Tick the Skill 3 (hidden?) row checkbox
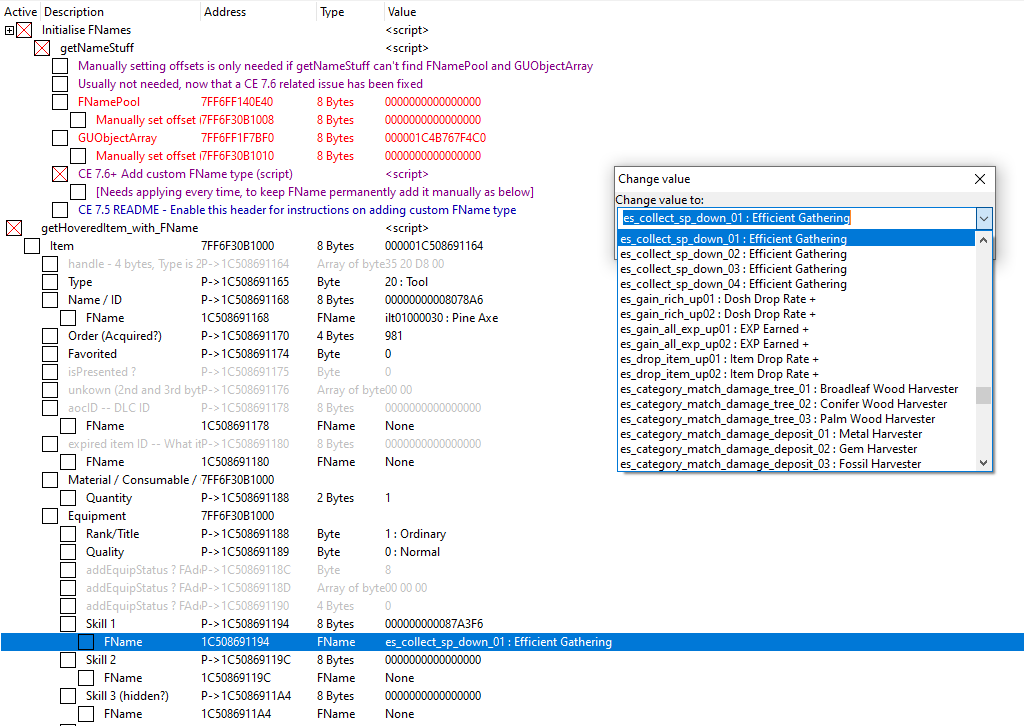 68,695
